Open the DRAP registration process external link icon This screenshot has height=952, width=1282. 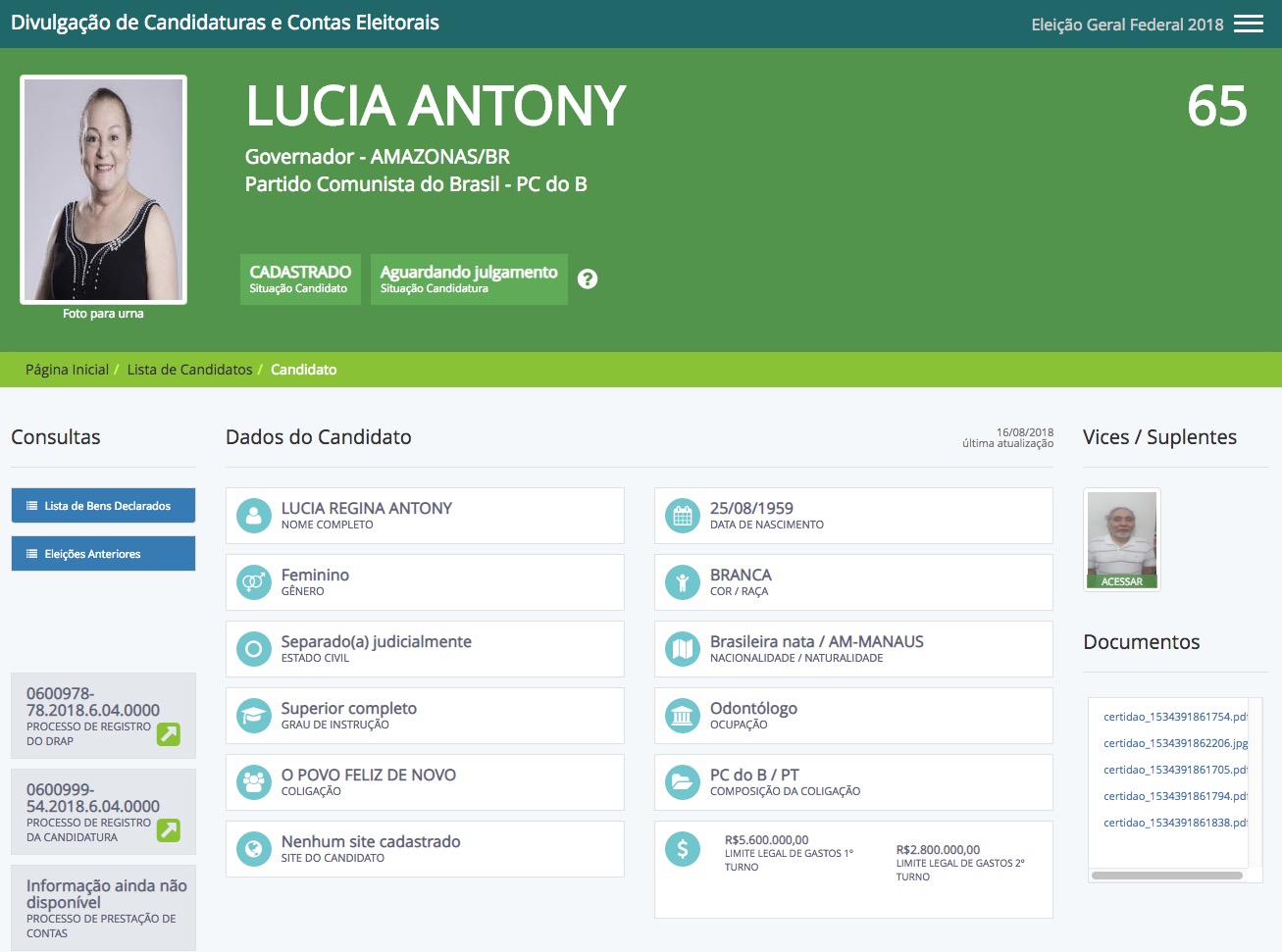(170, 732)
